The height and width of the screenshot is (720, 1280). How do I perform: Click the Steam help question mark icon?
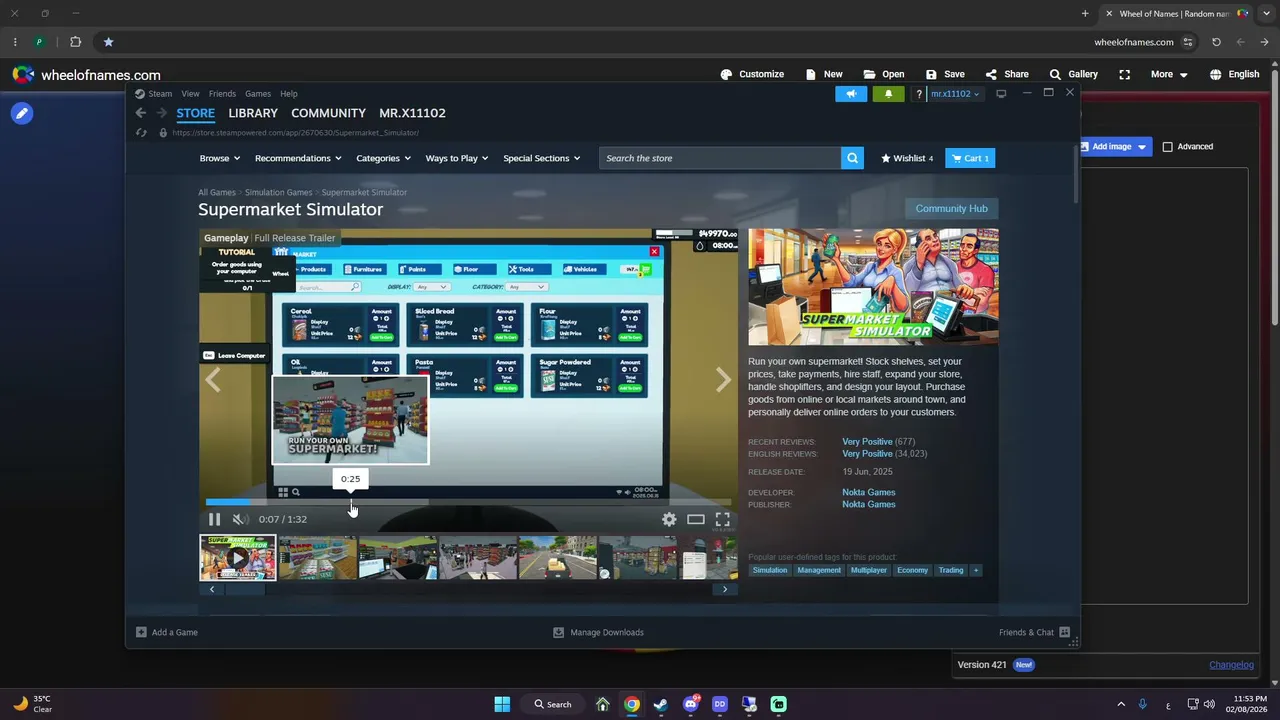[x=919, y=94]
